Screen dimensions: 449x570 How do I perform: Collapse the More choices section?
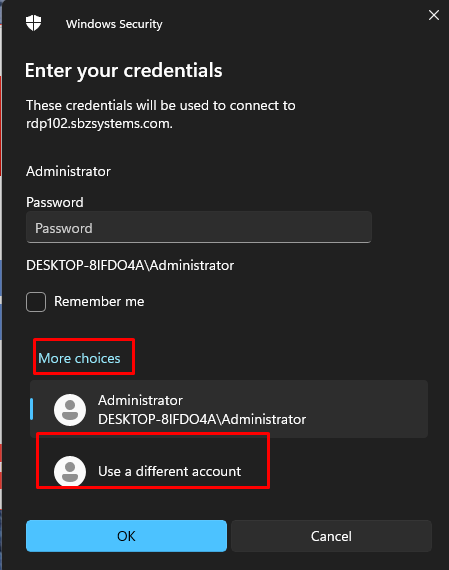[79, 358]
